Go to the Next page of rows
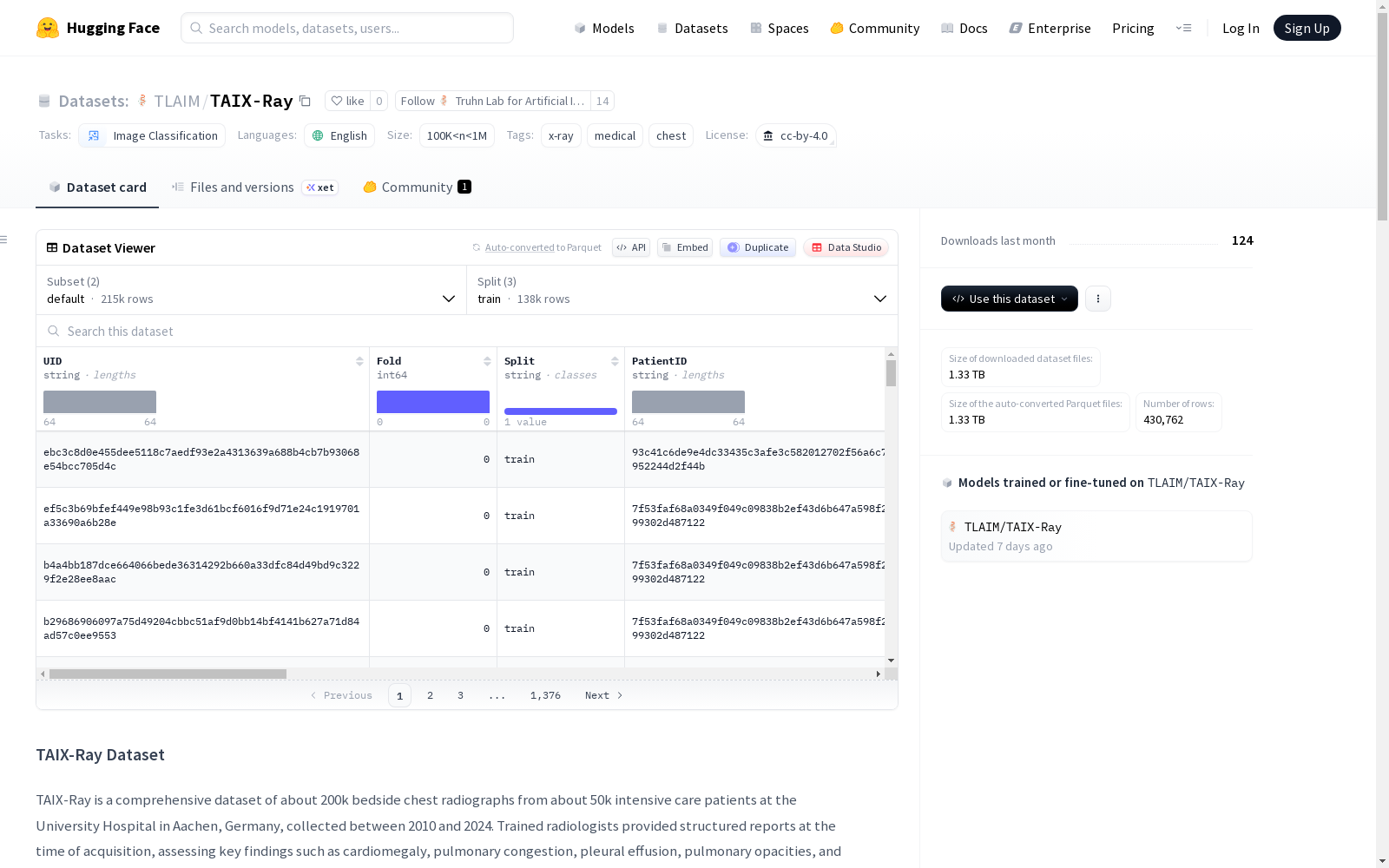This screenshot has height=868, width=1389. (x=604, y=695)
